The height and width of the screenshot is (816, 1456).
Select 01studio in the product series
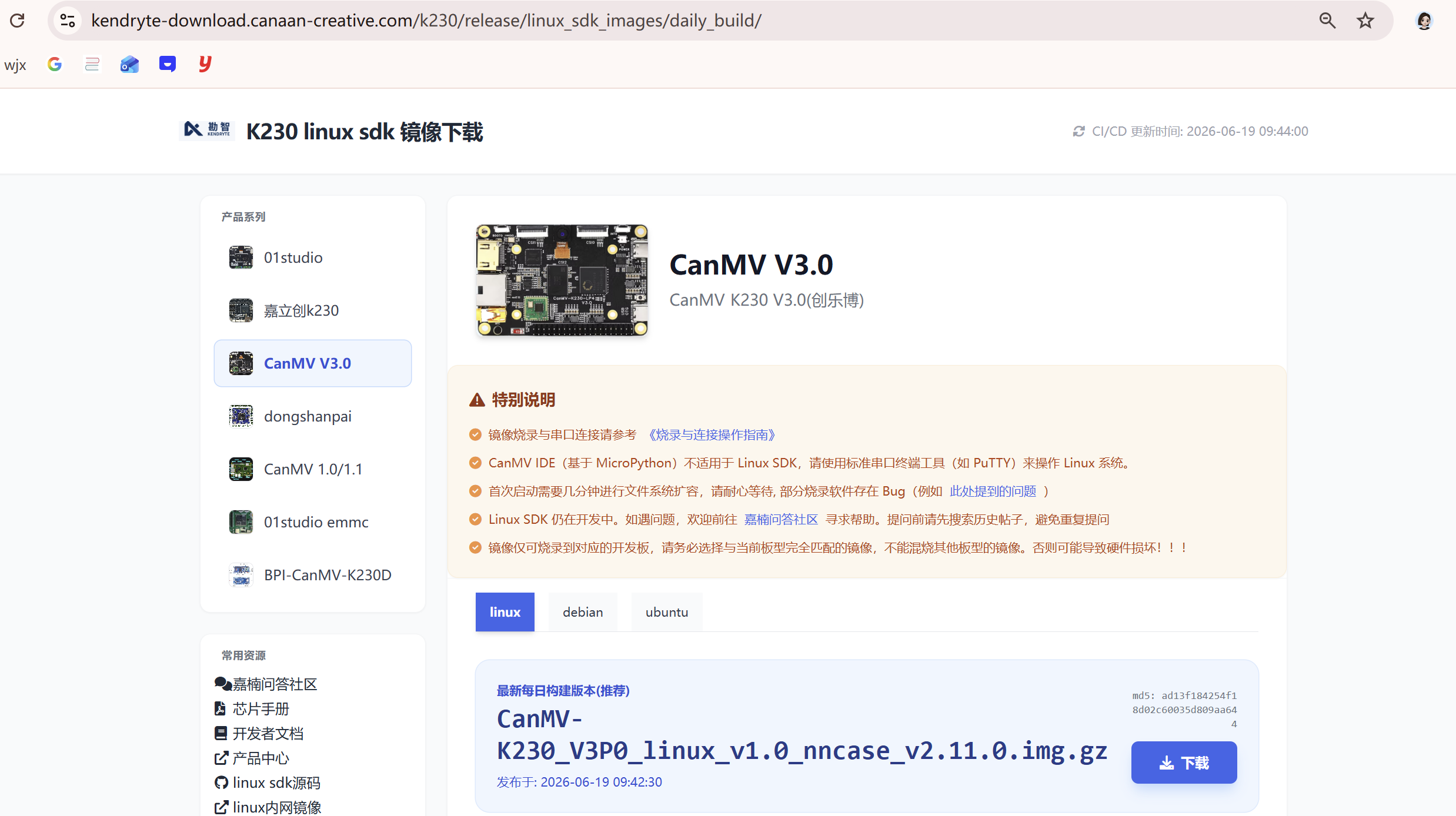pos(312,257)
